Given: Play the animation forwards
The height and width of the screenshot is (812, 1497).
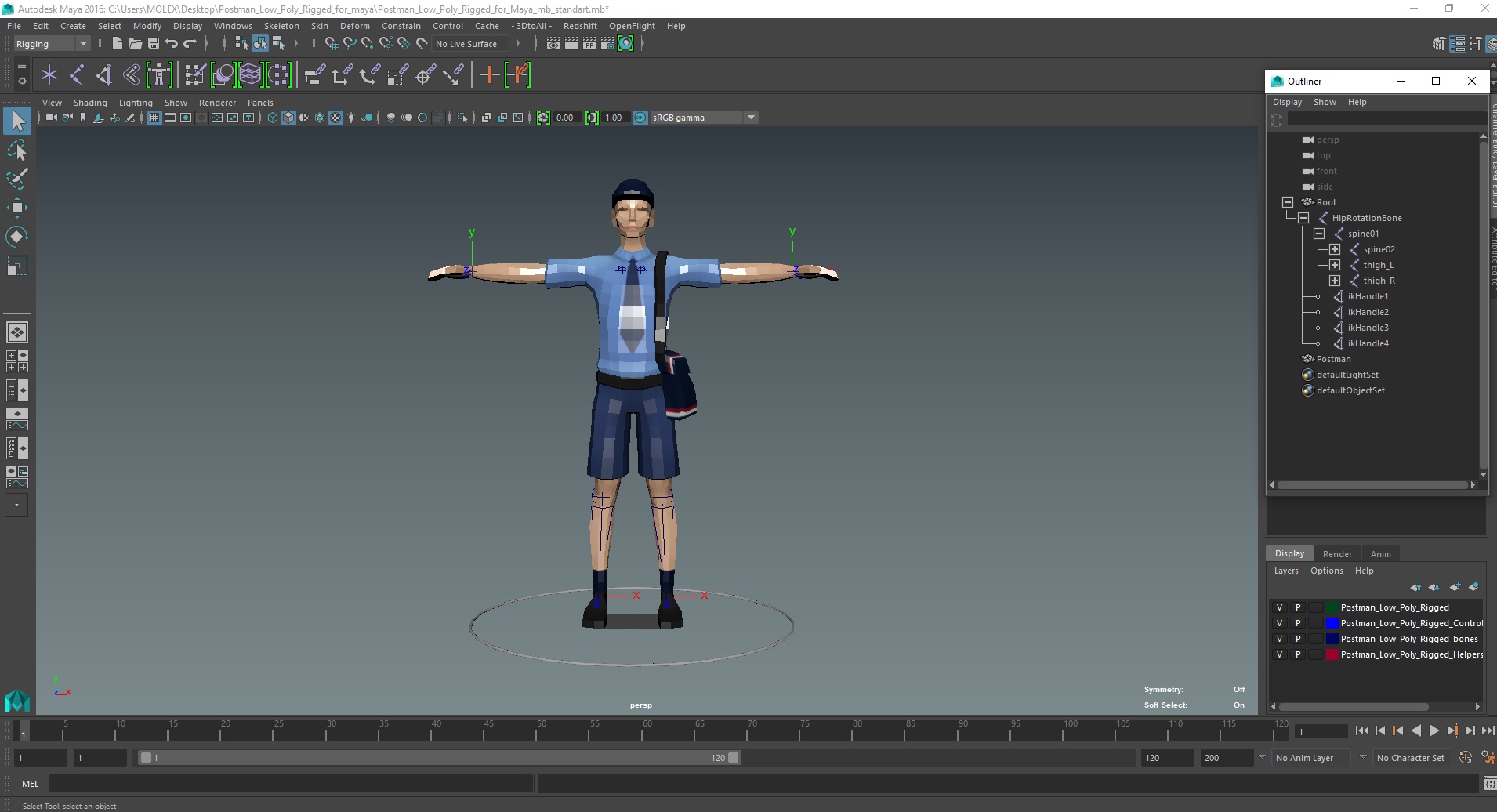Looking at the screenshot, I should click(1434, 730).
